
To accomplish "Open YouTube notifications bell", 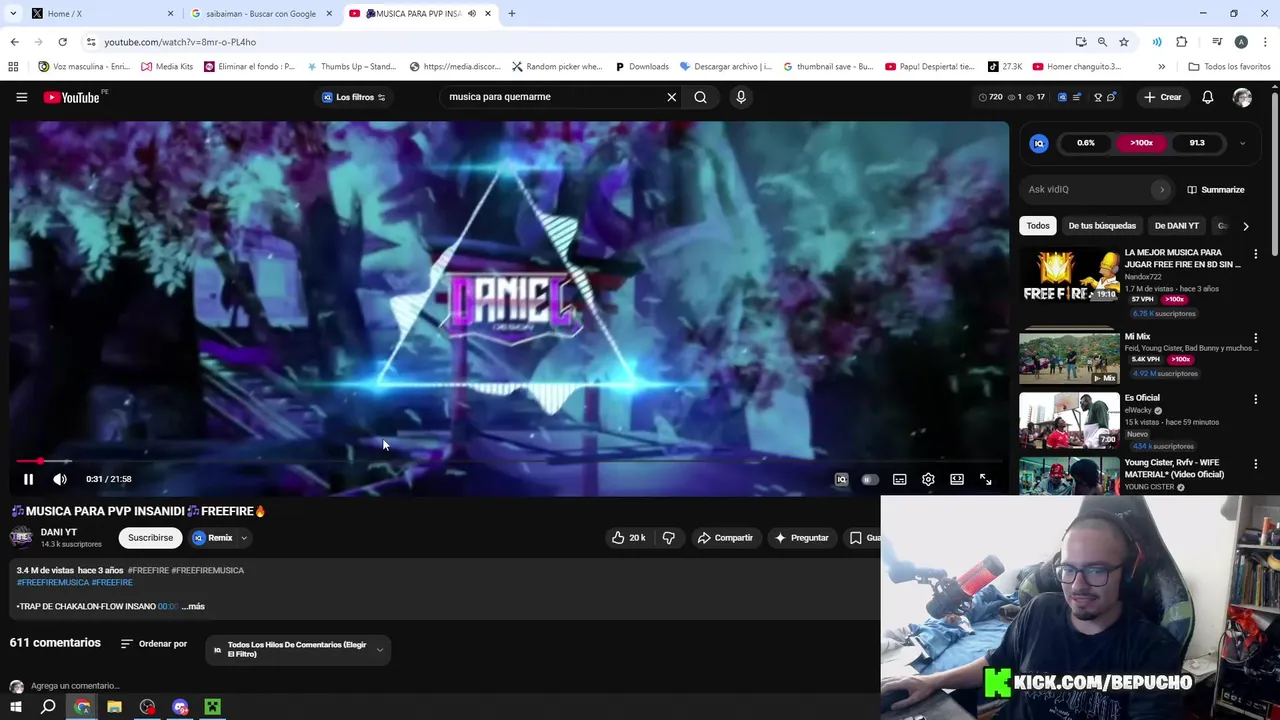I will [1207, 97].
